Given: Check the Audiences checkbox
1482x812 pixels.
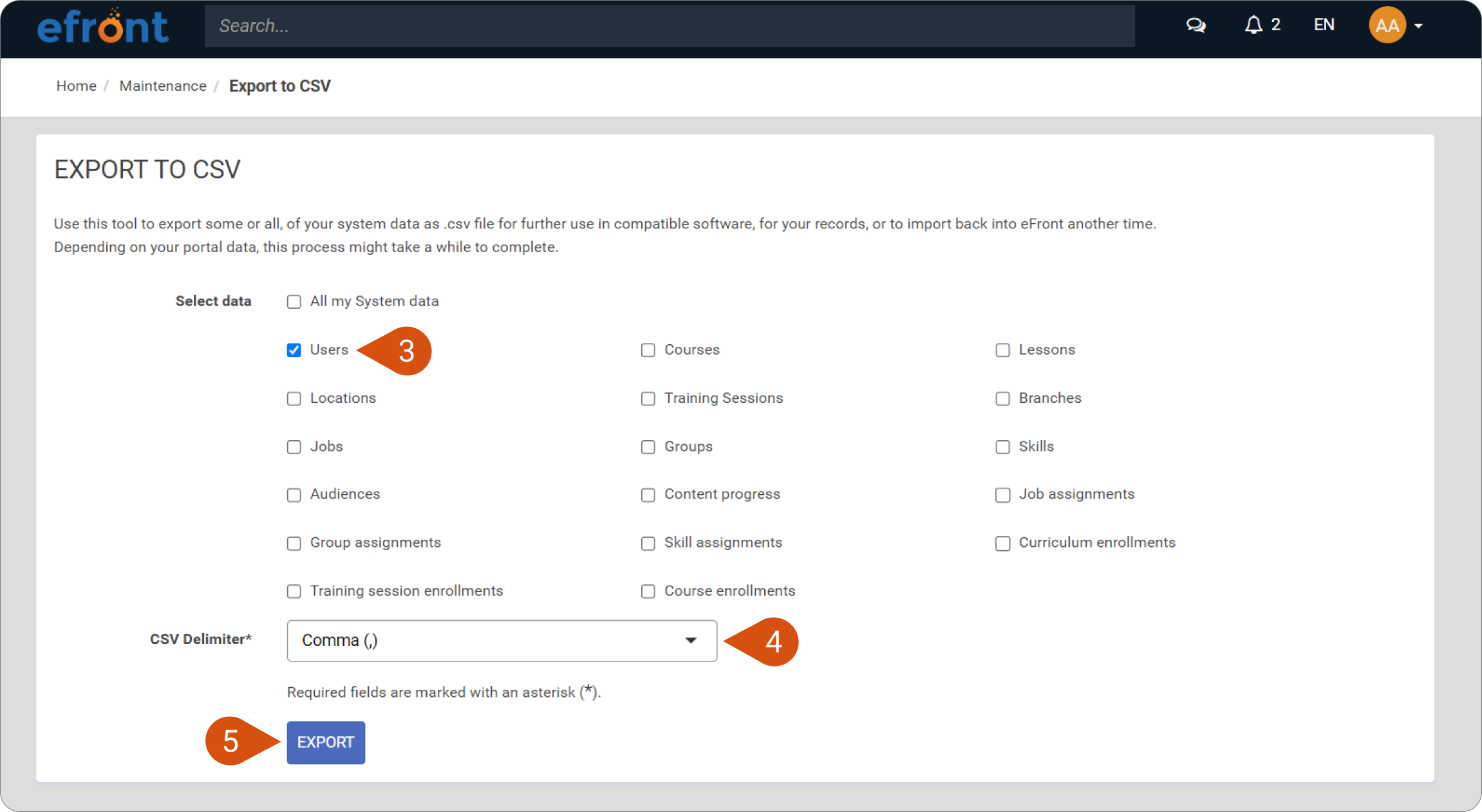Looking at the screenshot, I should (294, 495).
